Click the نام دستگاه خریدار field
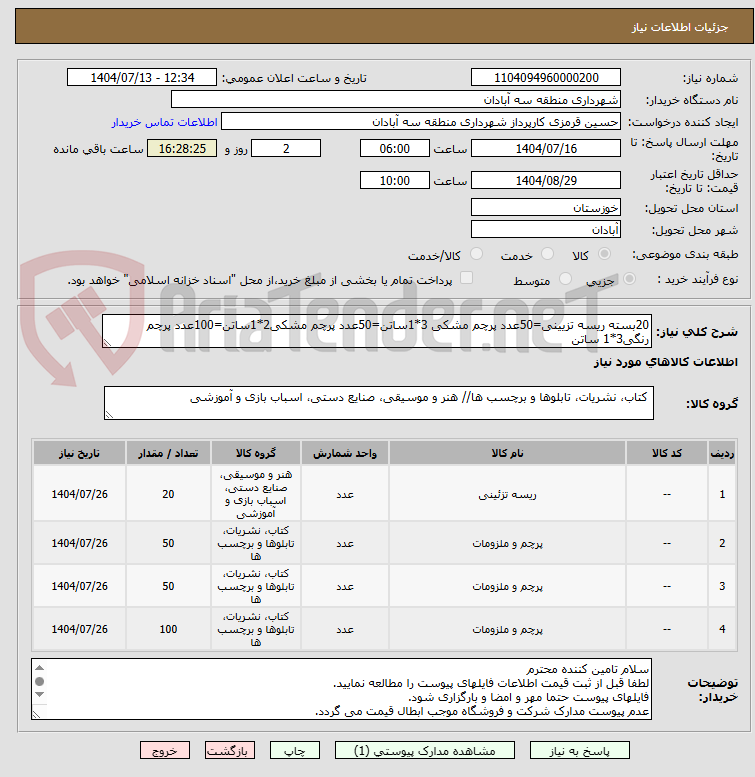Screen dimensions: 755x777 (395, 100)
